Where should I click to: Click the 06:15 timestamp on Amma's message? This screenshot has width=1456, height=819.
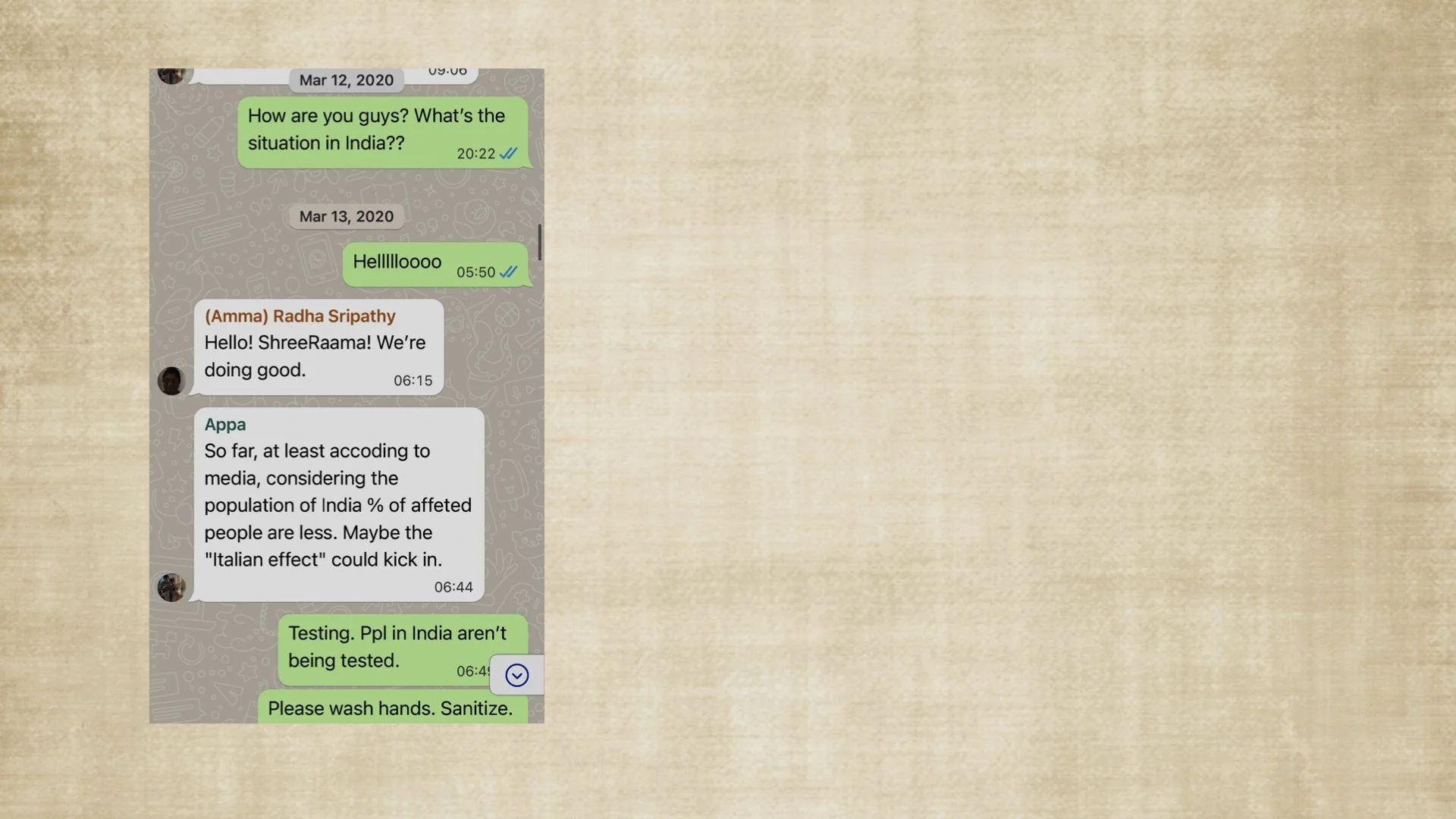413,381
